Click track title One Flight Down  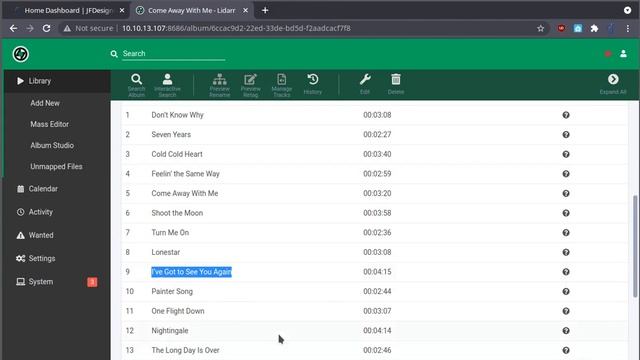178,311
